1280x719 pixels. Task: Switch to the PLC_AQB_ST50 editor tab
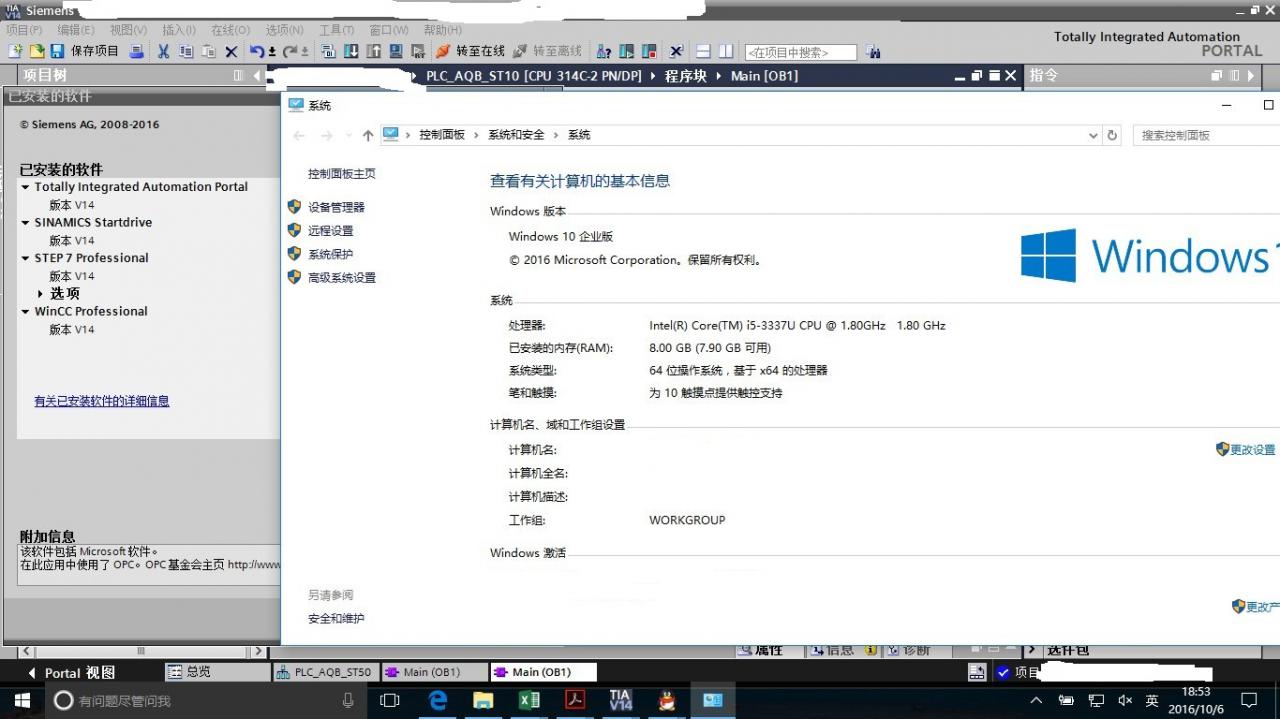point(325,672)
